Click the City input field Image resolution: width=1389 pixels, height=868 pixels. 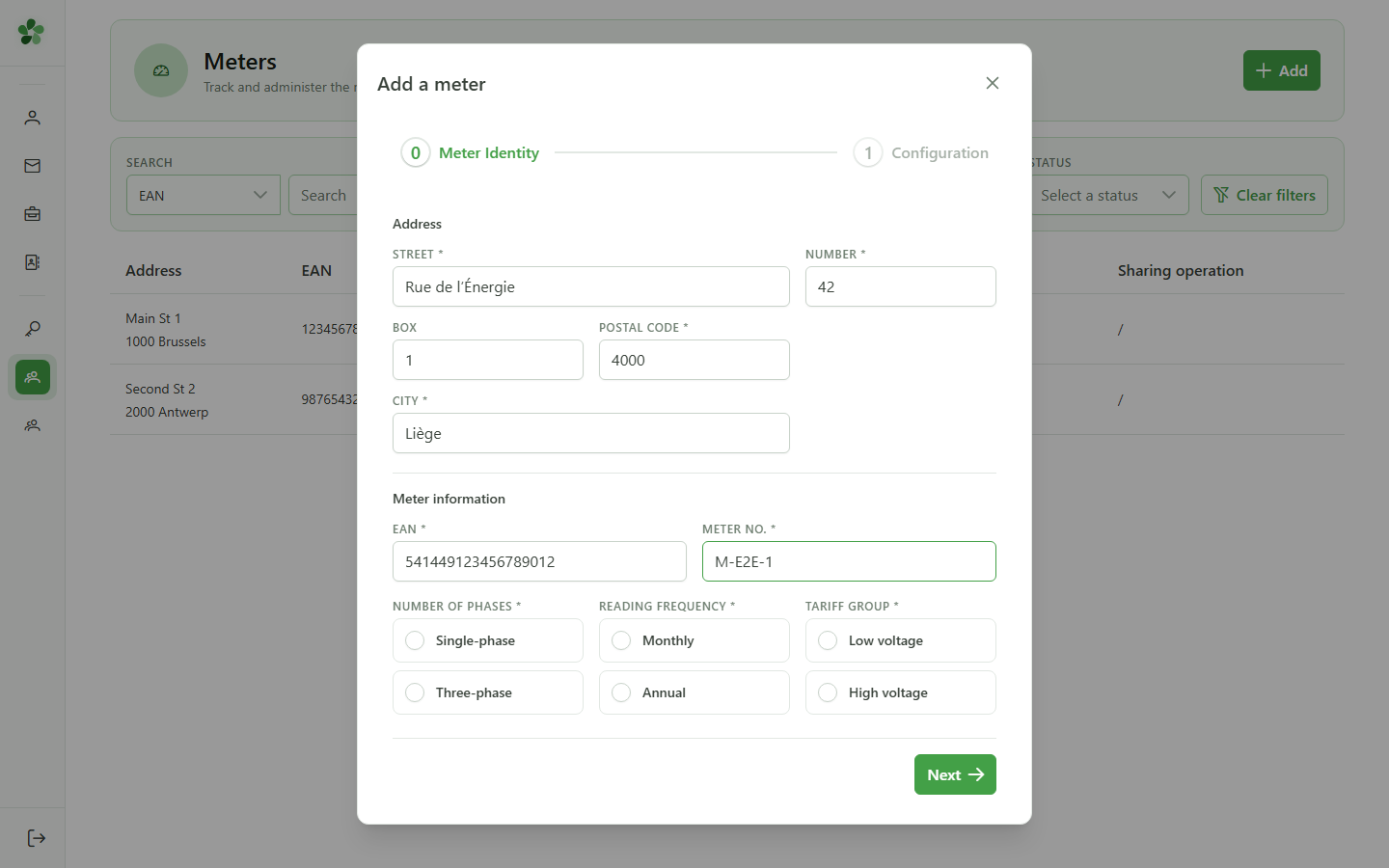pos(591,433)
